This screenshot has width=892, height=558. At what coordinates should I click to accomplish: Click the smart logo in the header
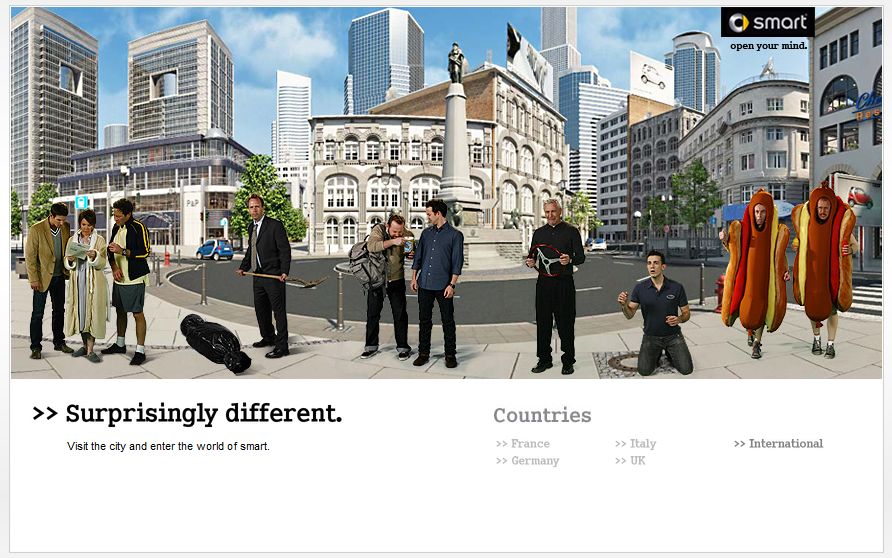(x=767, y=23)
